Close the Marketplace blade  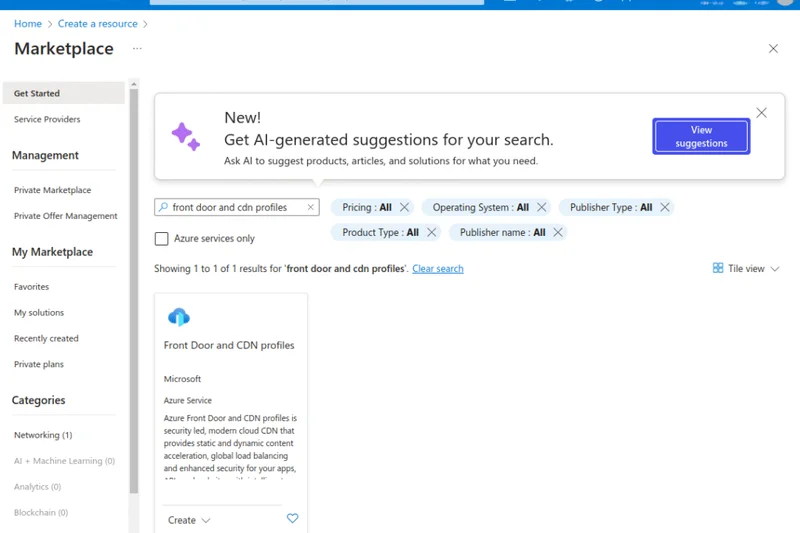click(773, 48)
